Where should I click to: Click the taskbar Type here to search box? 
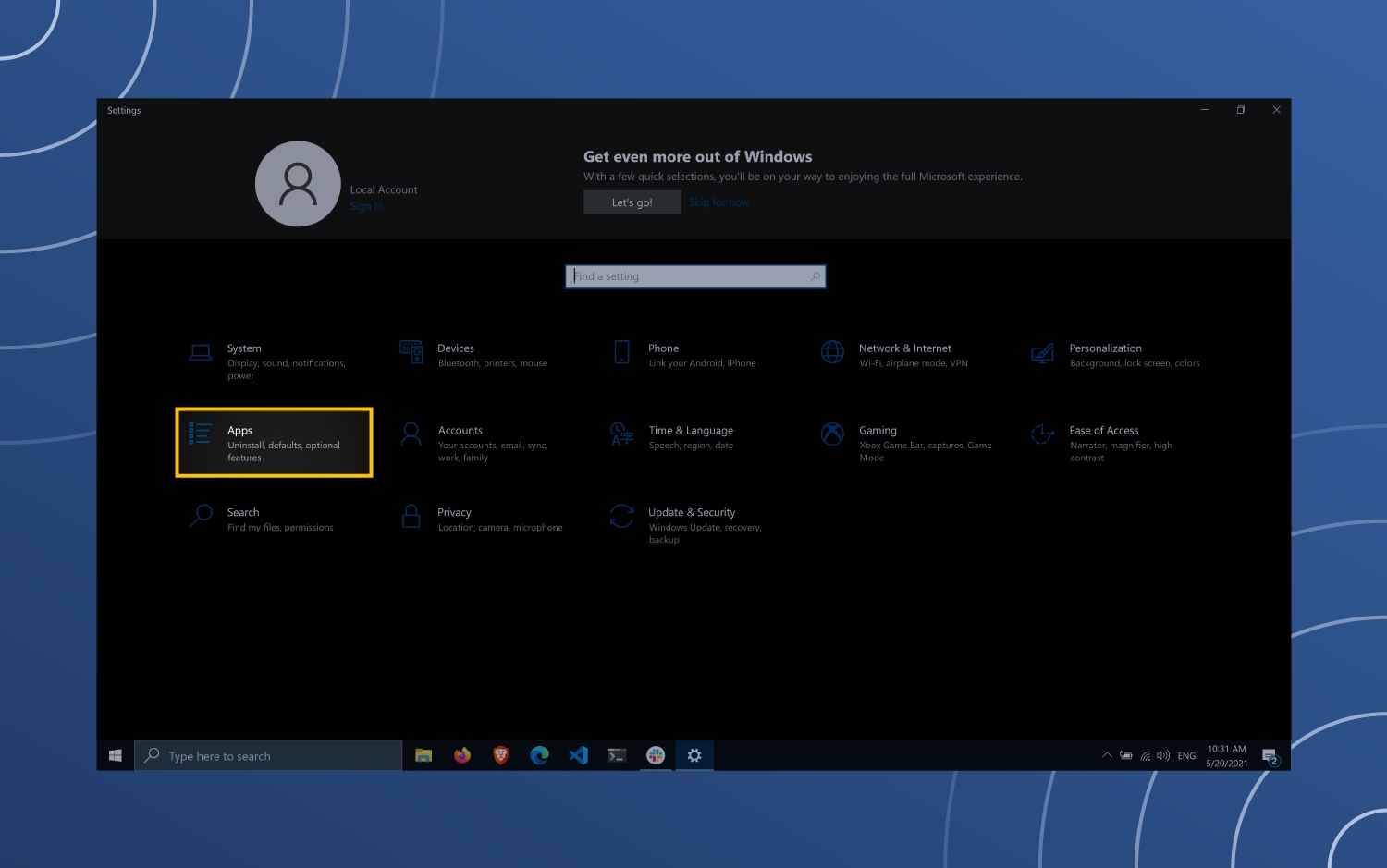click(x=268, y=755)
